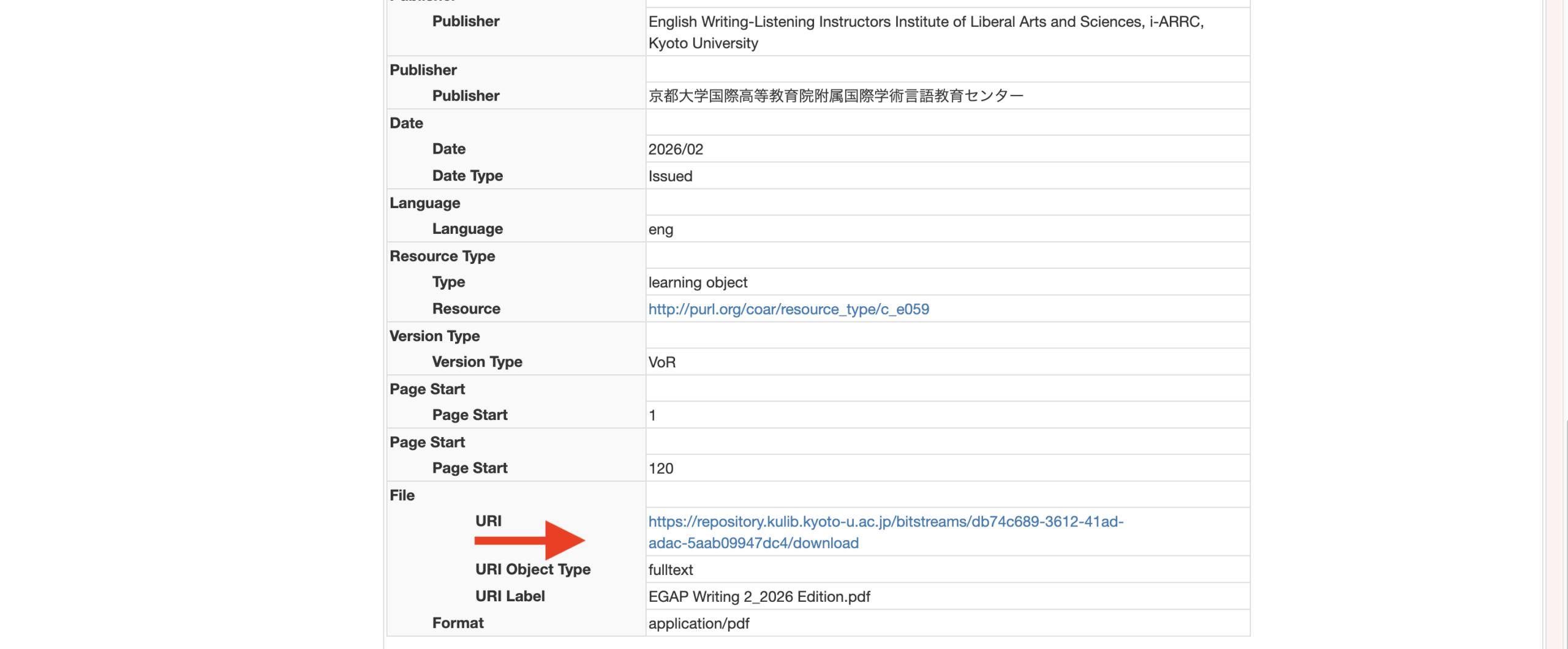Click the language value 'eng'

click(x=660, y=230)
